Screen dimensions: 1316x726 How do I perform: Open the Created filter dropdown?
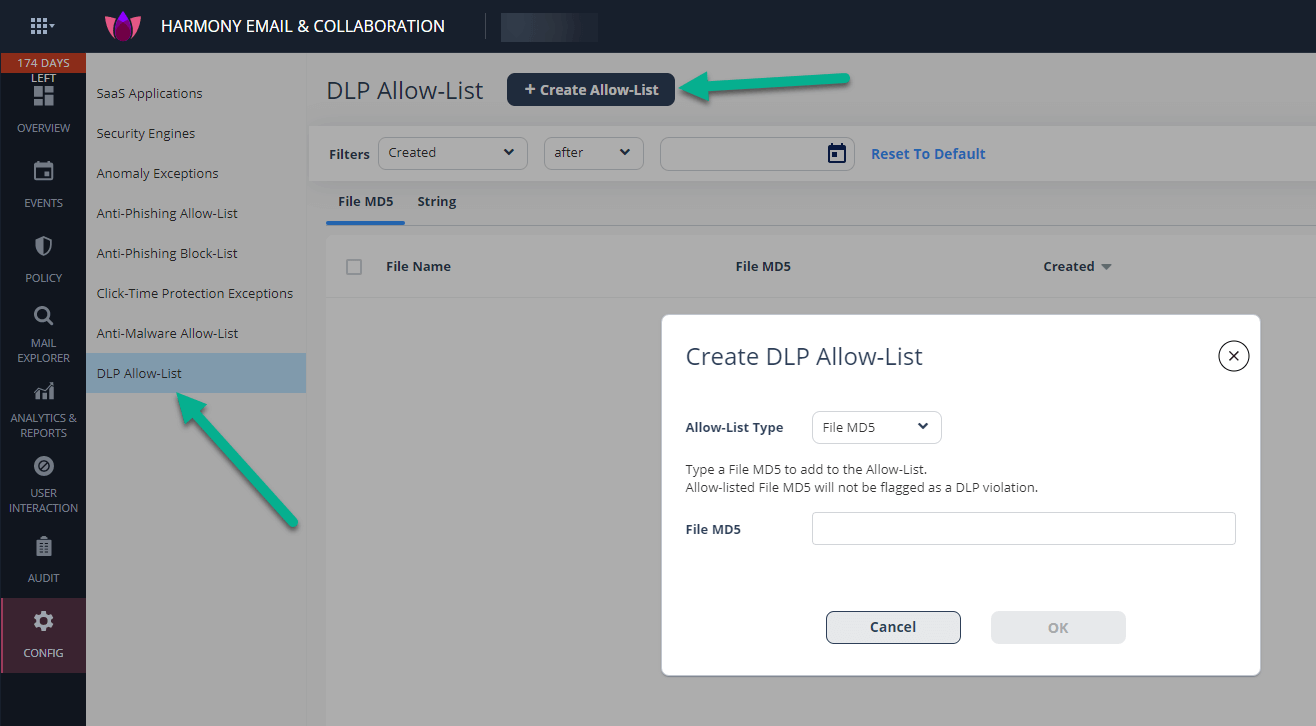click(x=452, y=152)
